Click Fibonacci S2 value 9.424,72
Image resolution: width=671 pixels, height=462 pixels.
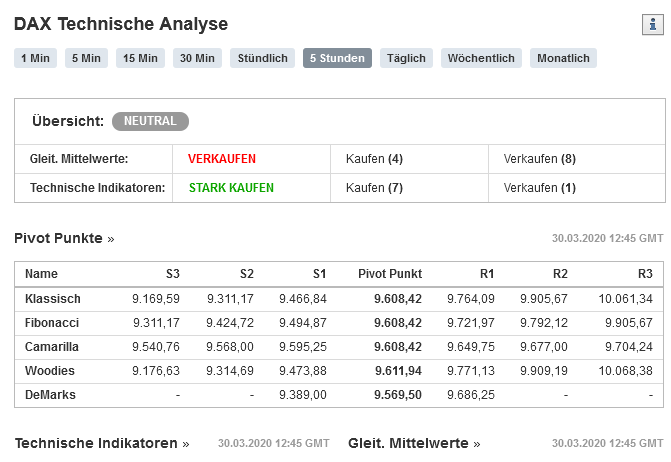(x=230, y=323)
